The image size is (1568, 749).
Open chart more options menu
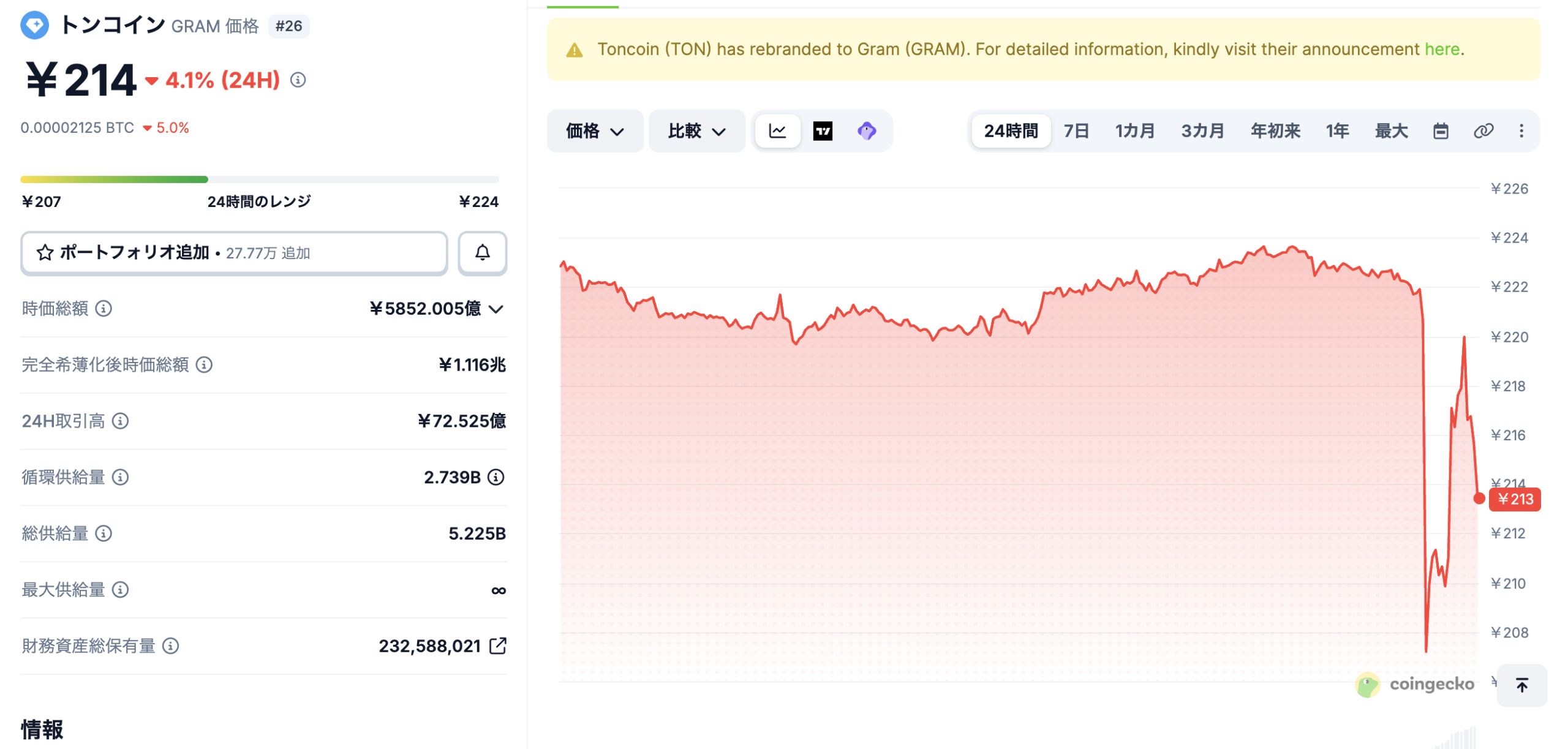click(1521, 131)
